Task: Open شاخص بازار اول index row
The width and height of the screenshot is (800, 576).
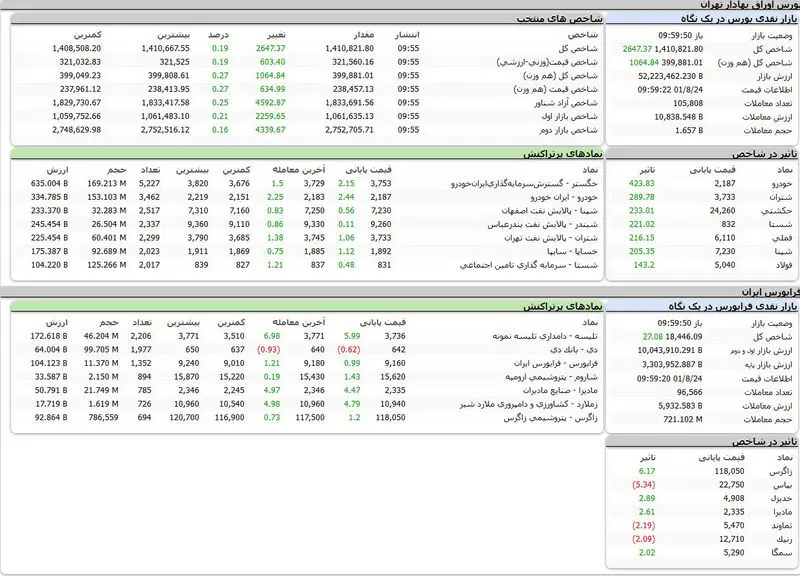Action: pyautogui.click(x=569, y=116)
